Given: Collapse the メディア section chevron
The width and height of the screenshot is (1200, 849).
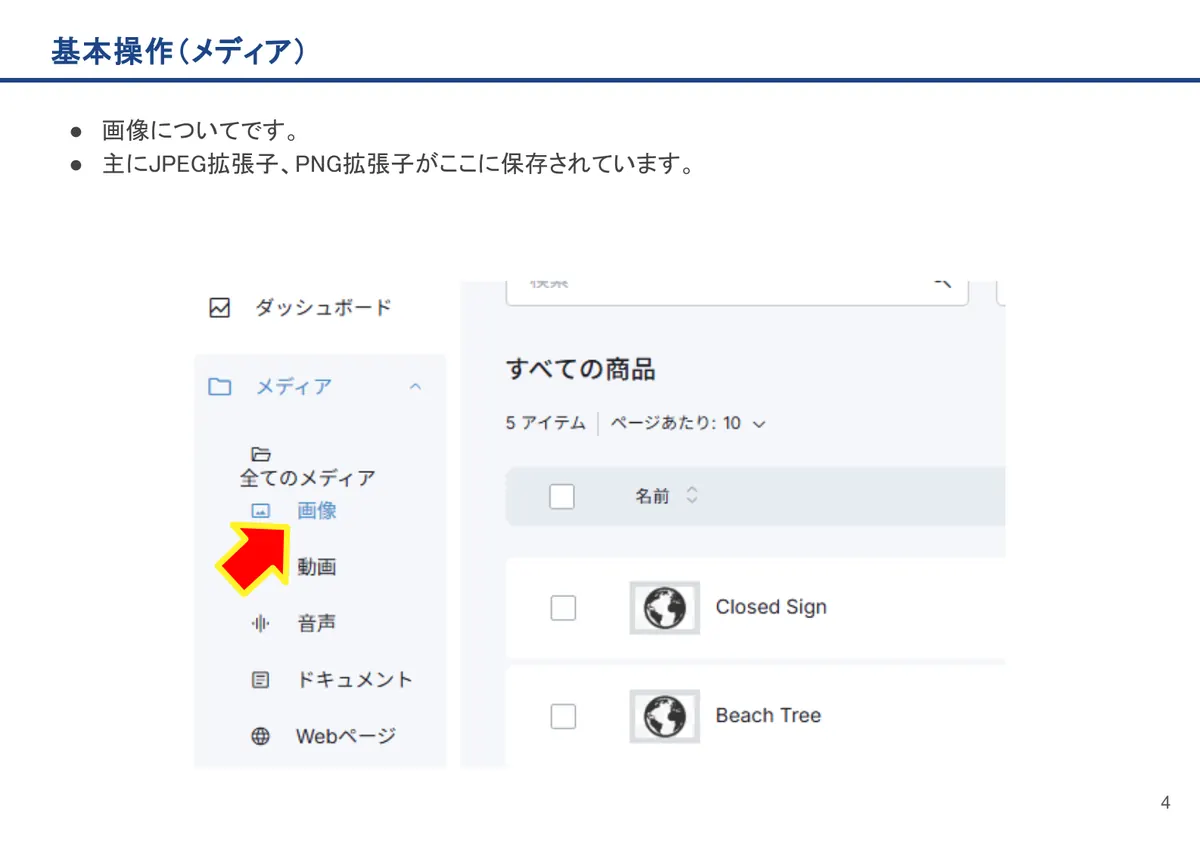Looking at the screenshot, I should tap(416, 387).
